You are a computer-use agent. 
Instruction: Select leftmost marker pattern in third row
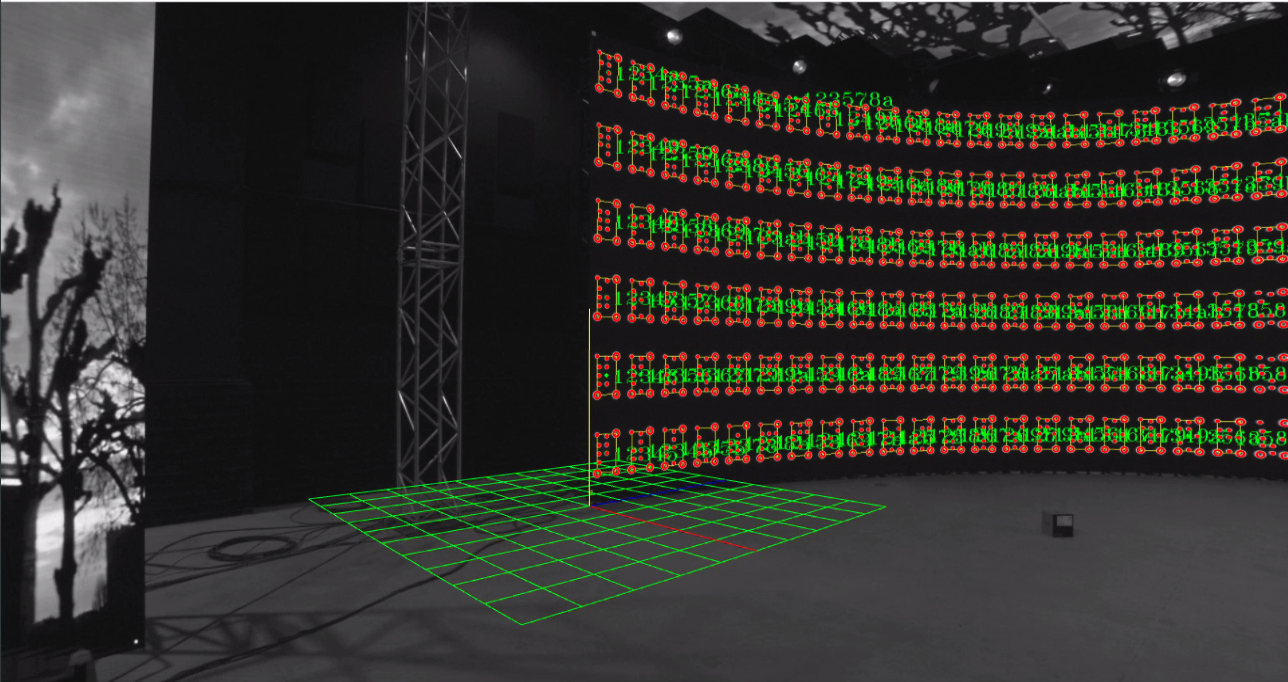(x=608, y=221)
